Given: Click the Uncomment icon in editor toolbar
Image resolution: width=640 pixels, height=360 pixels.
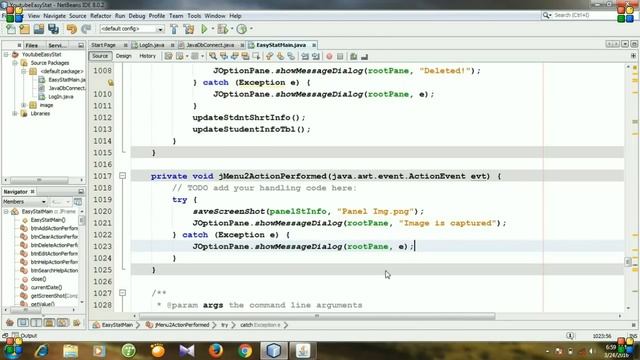Looking at the screenshot, I should click(x=364, y=56).
